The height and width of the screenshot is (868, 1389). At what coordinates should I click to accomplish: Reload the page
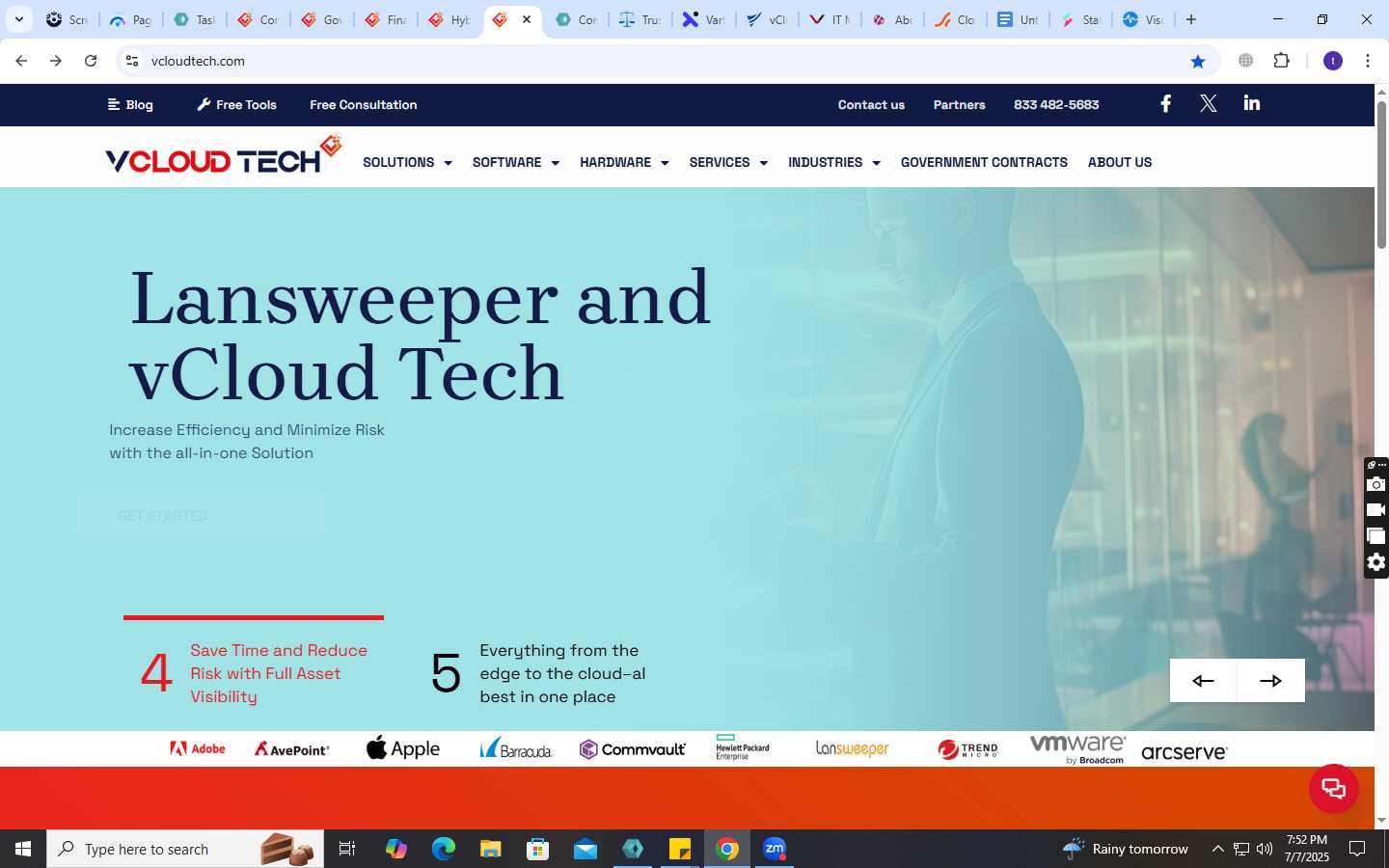pos(91,61)
